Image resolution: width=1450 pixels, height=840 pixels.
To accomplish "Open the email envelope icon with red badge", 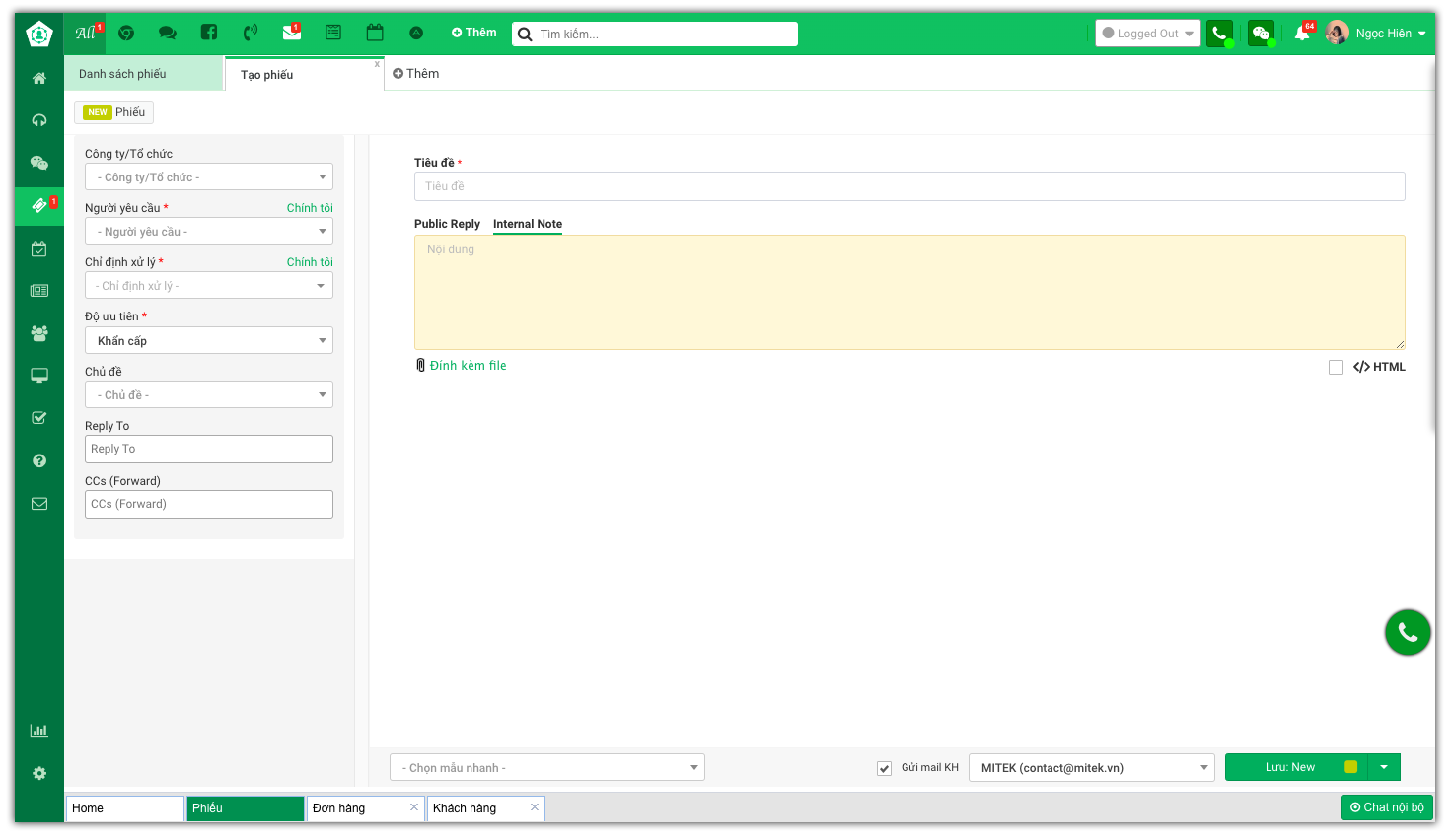I will point(292,33).
